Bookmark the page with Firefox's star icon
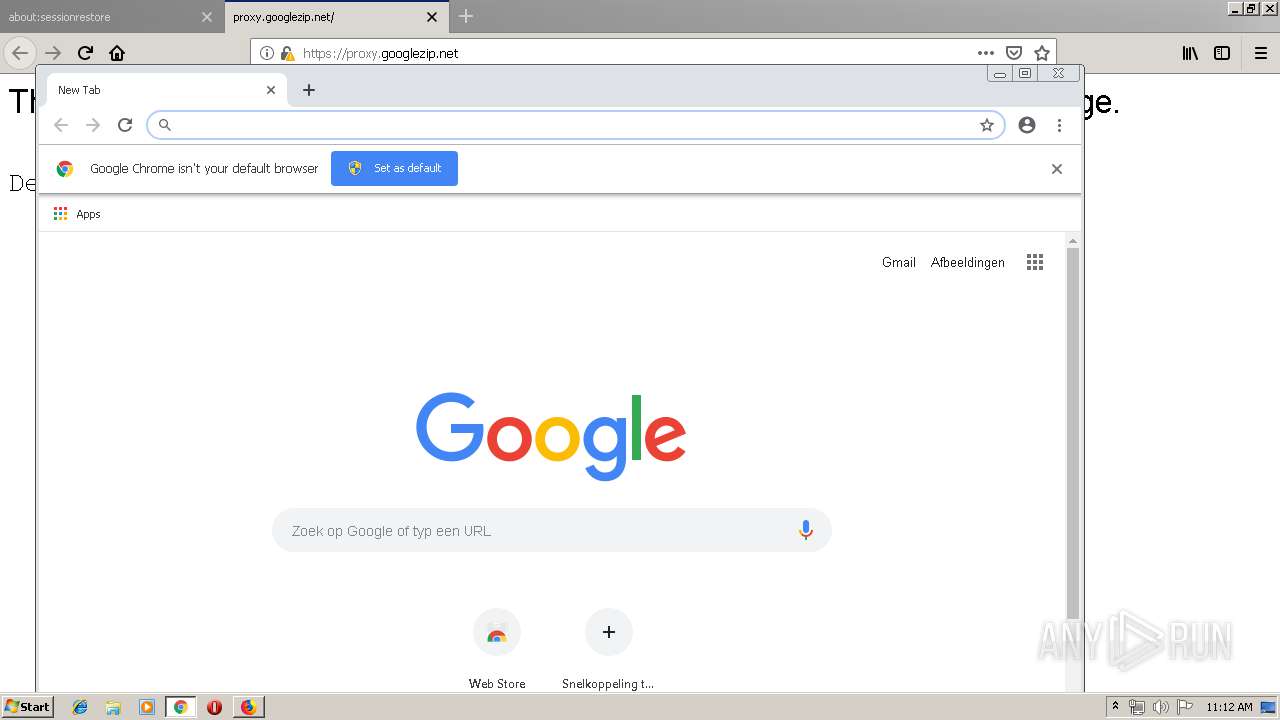The height and width of the screenshot is (720, 1280). 1042,53
